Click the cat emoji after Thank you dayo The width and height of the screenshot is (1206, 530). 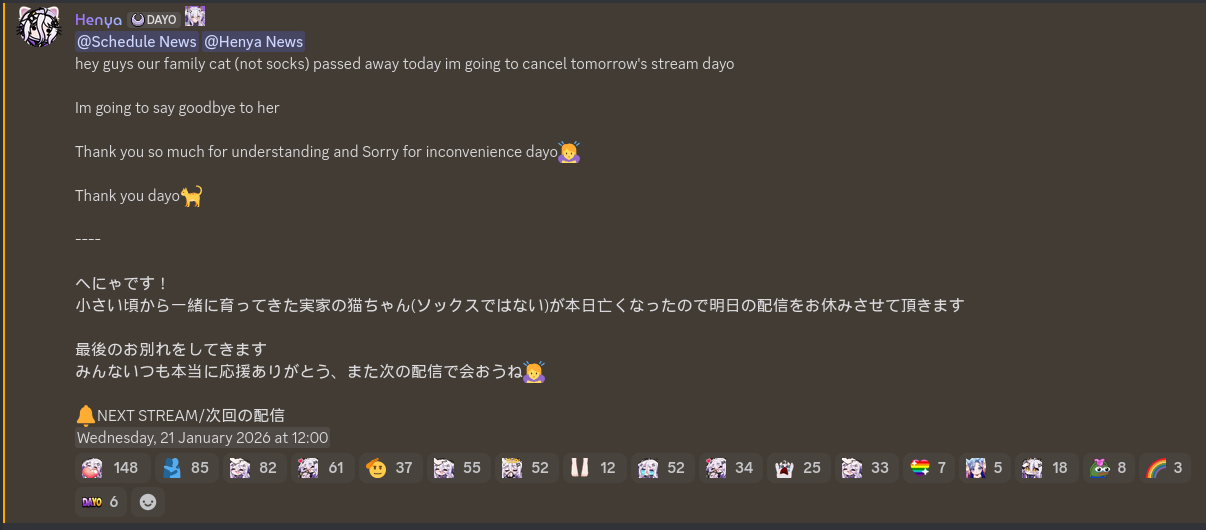[192, 196]
